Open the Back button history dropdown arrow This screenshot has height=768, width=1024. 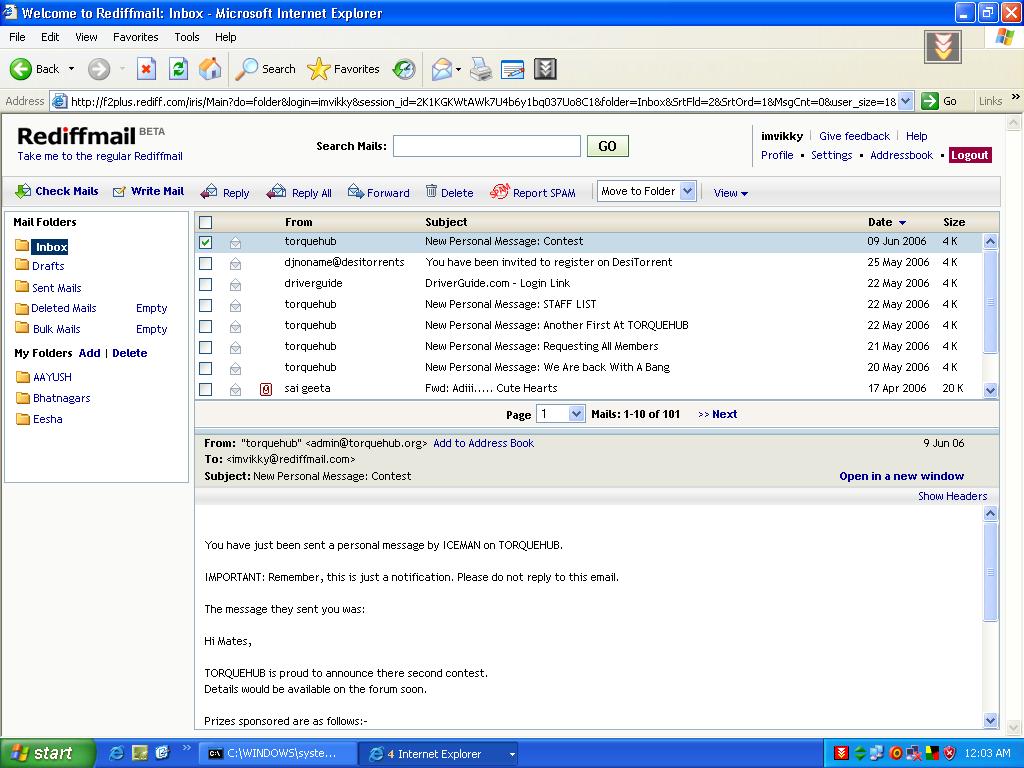pyautogui.click(x=71, y=69)
